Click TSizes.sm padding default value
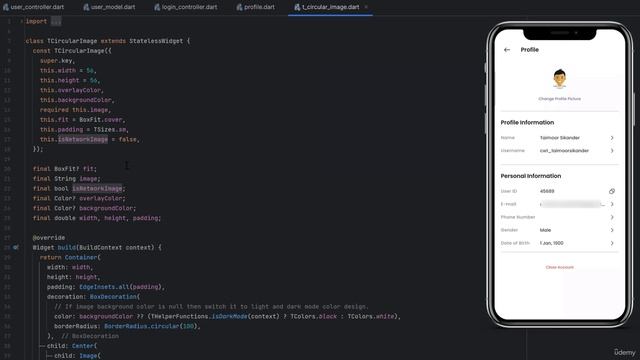The height and width of the screenshot is (360, 640). [110, 129]
